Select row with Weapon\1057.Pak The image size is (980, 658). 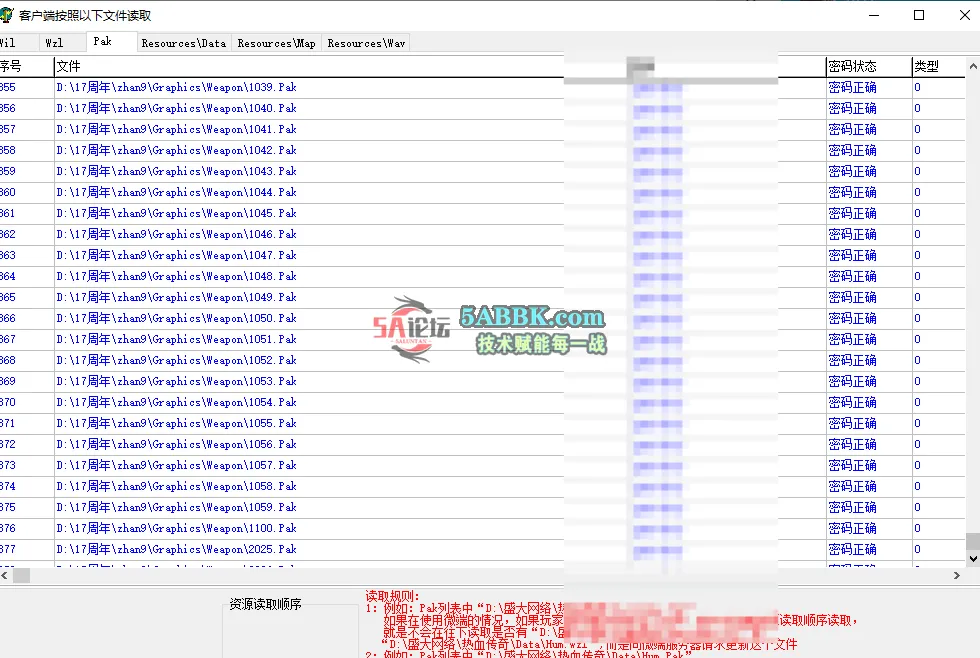pos(482,466)
